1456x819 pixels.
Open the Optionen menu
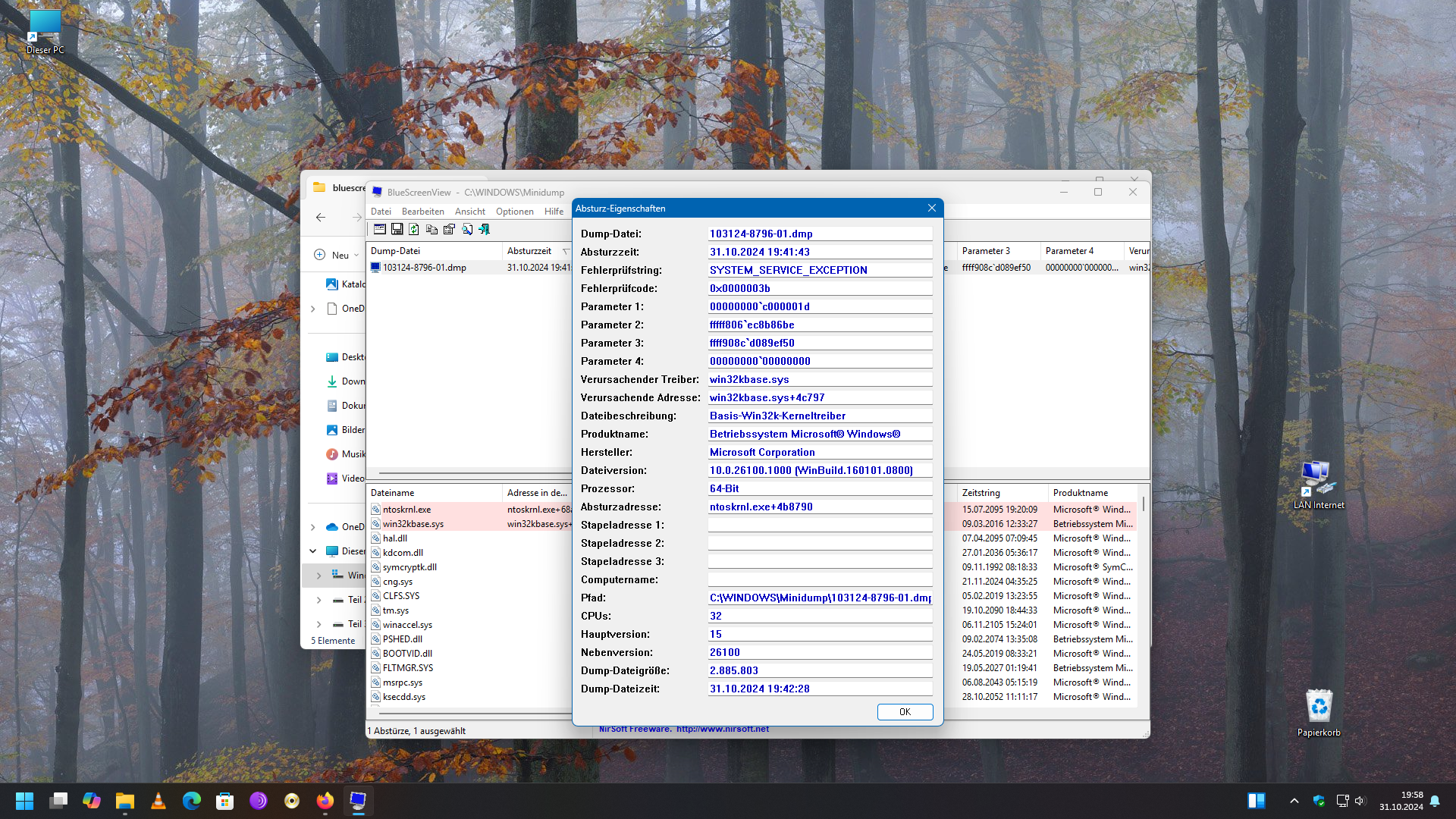[x=514, y=212]
